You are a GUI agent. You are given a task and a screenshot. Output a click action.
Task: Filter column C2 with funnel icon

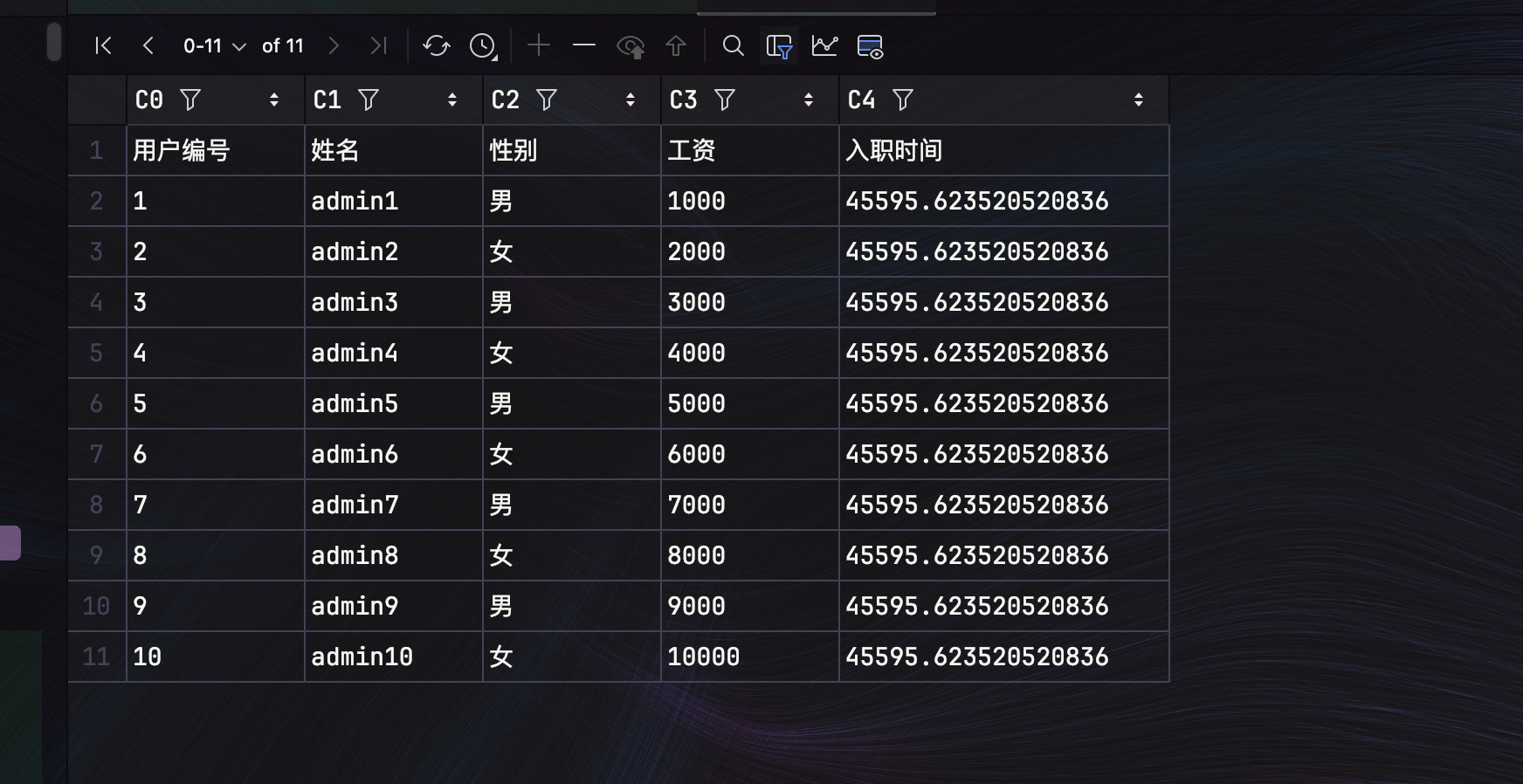click(547, 100)
